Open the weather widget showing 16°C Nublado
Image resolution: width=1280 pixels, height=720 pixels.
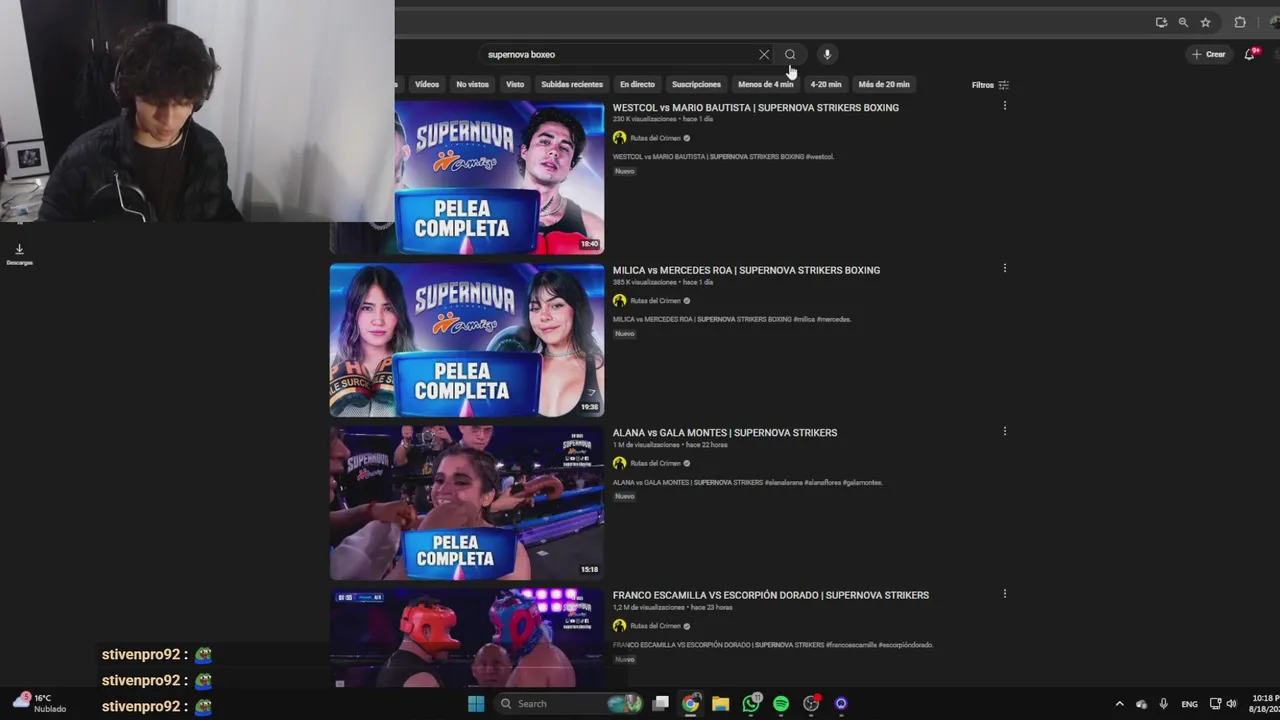click(38, 703)
